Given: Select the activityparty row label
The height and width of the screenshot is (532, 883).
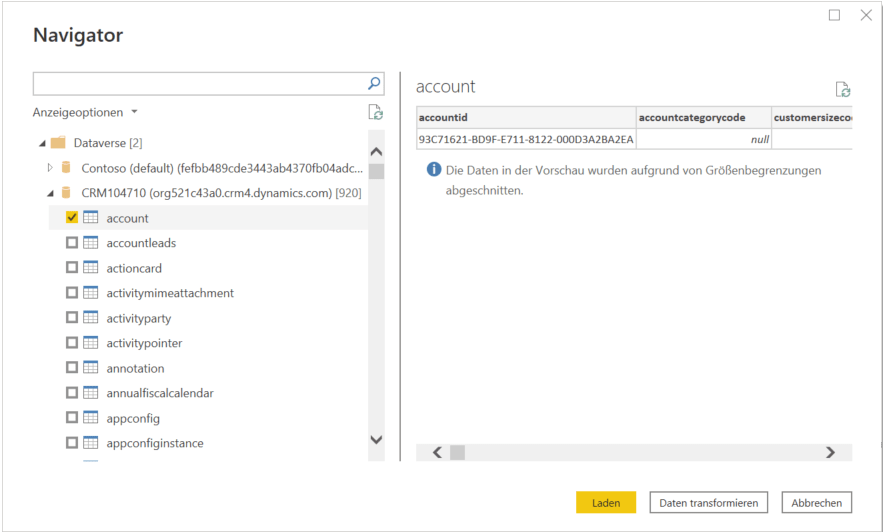Looking at the screenshot, I should 139,318.
